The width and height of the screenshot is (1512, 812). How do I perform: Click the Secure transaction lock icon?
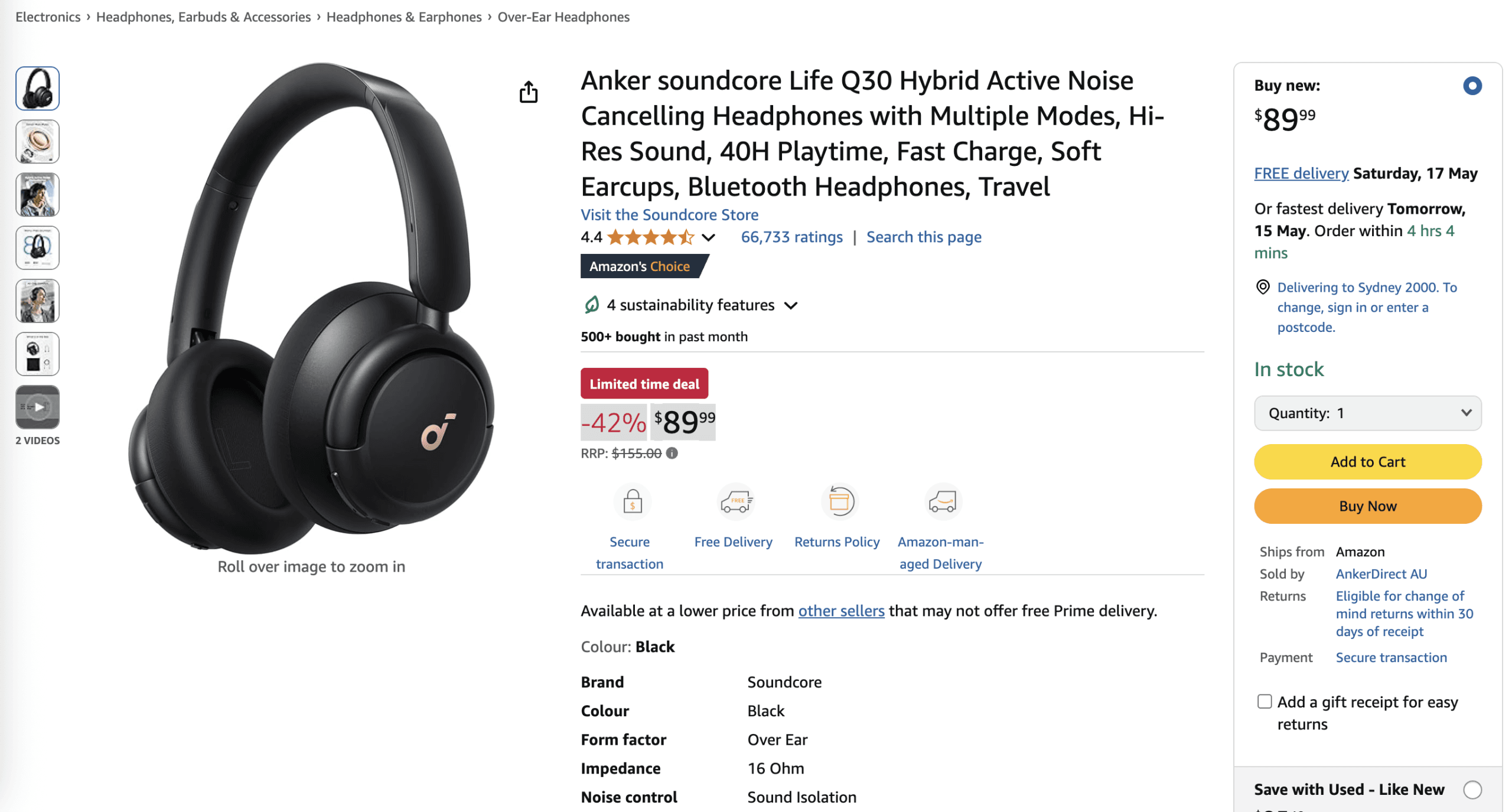[x=633, y=501]
